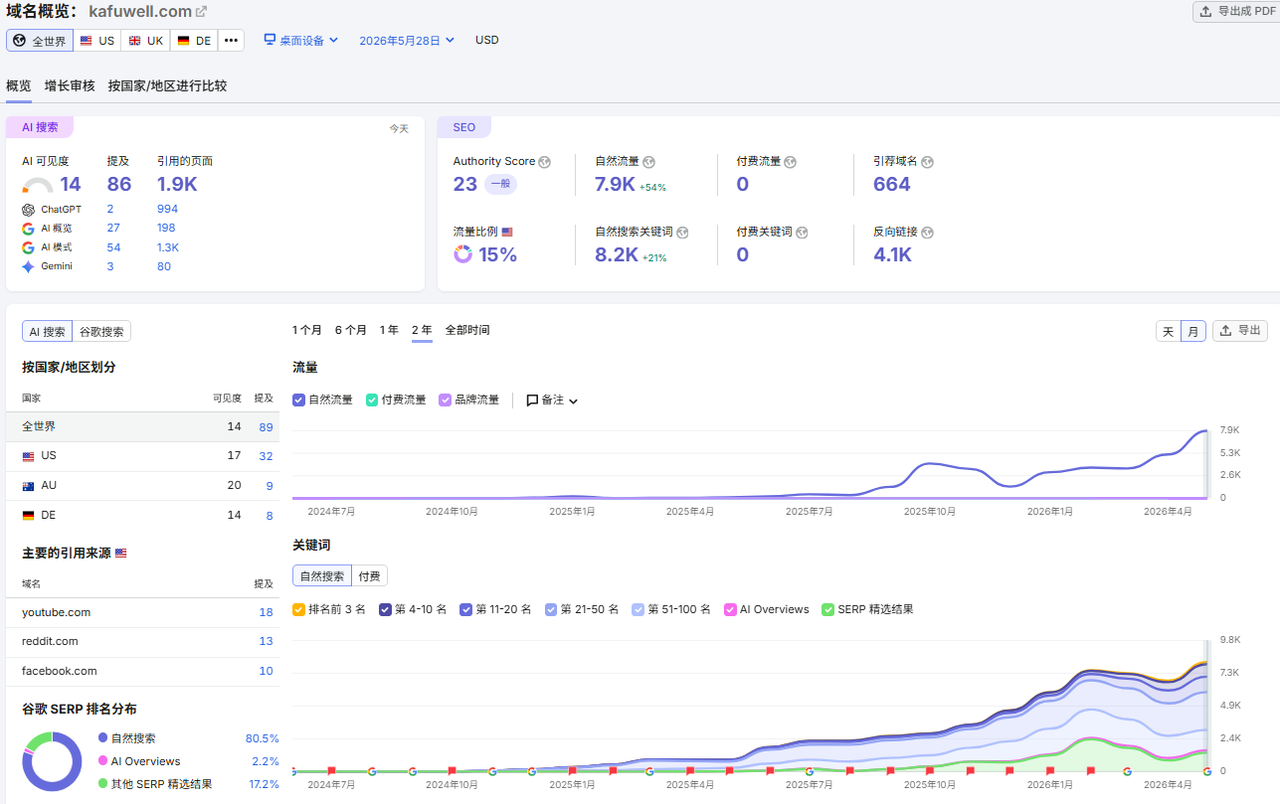The image size is (1280, 804).
Task: Toggle the 付费流量 checkbox
Action: pyautogui.click(x=372, y=400)
